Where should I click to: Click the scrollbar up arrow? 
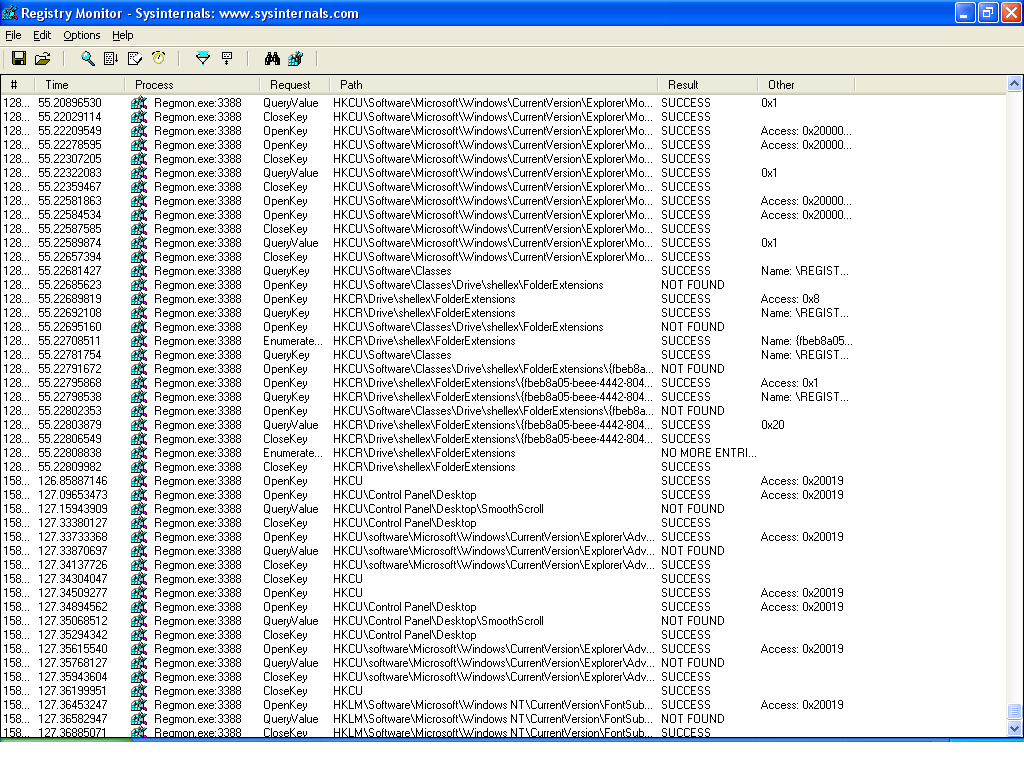[1015, 84]
